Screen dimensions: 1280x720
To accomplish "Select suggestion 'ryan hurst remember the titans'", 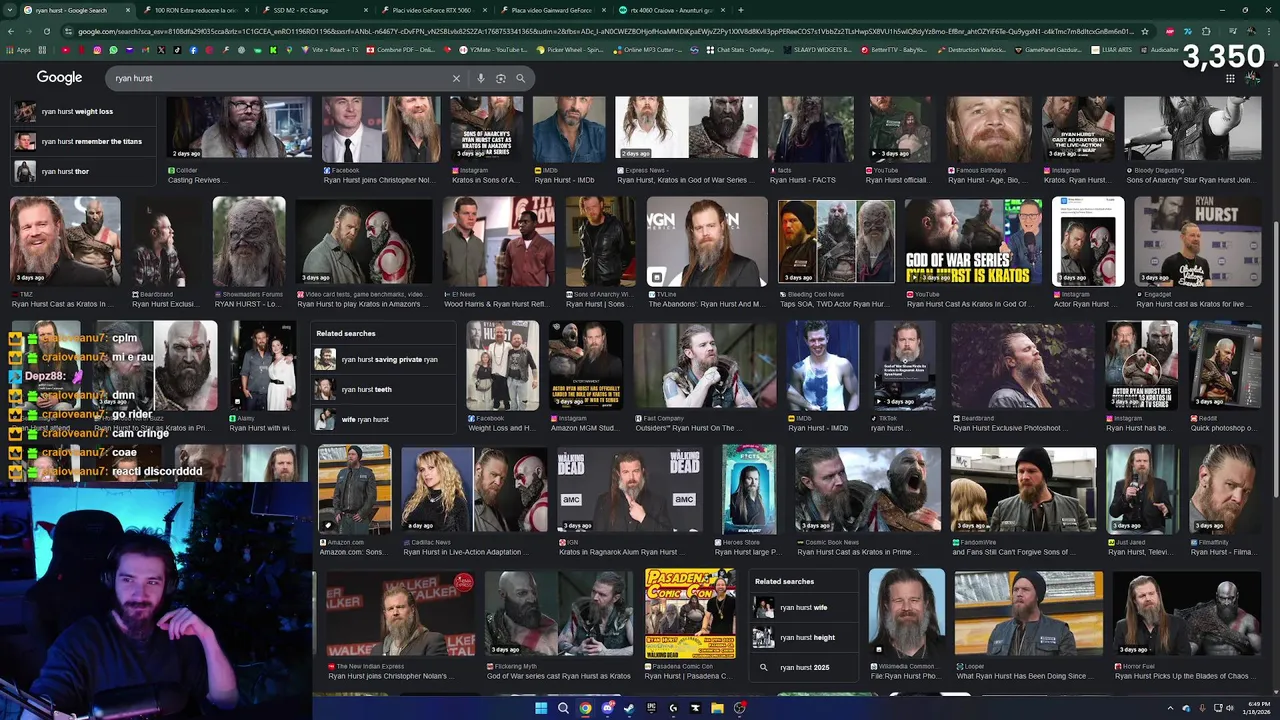I will [82, 141].
